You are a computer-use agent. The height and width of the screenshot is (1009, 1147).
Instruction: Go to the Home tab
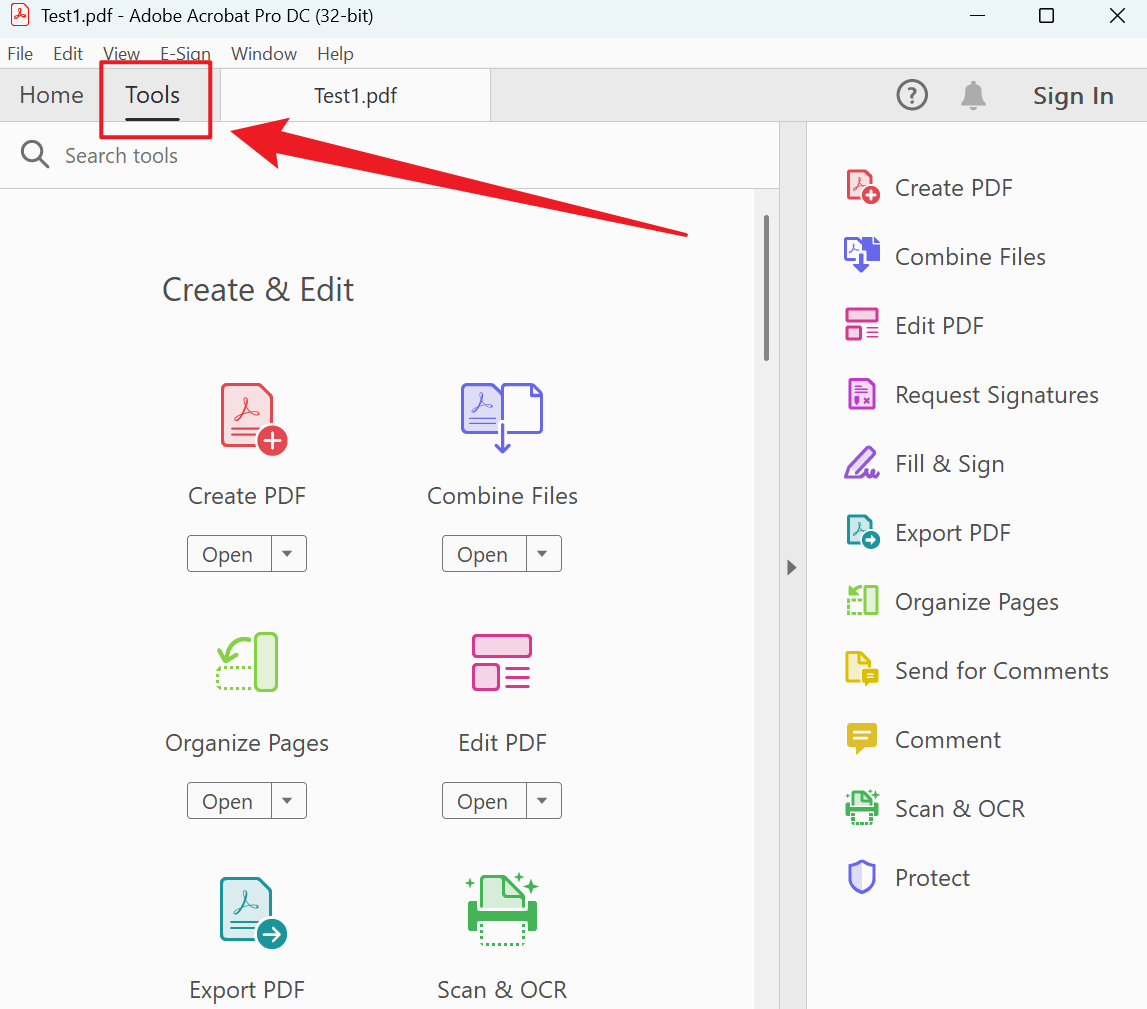[x=51, y=96]
